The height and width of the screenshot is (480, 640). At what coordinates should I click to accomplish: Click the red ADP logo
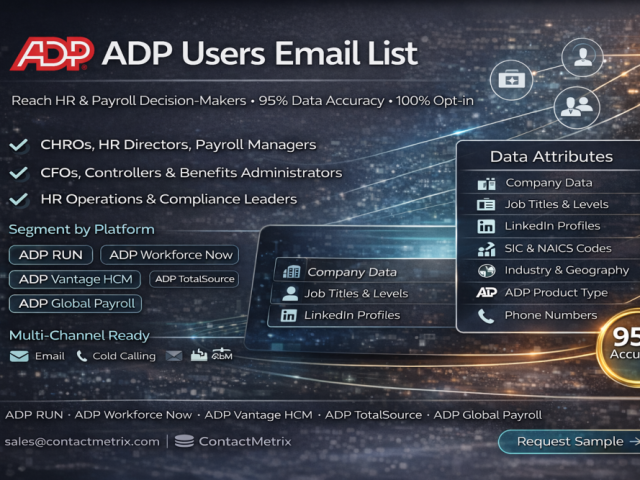tap(52, 53)
